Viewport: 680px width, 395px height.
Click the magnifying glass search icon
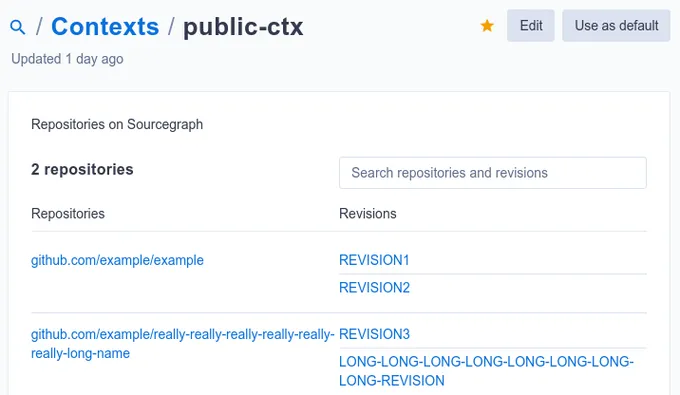[x=18, y=27]
